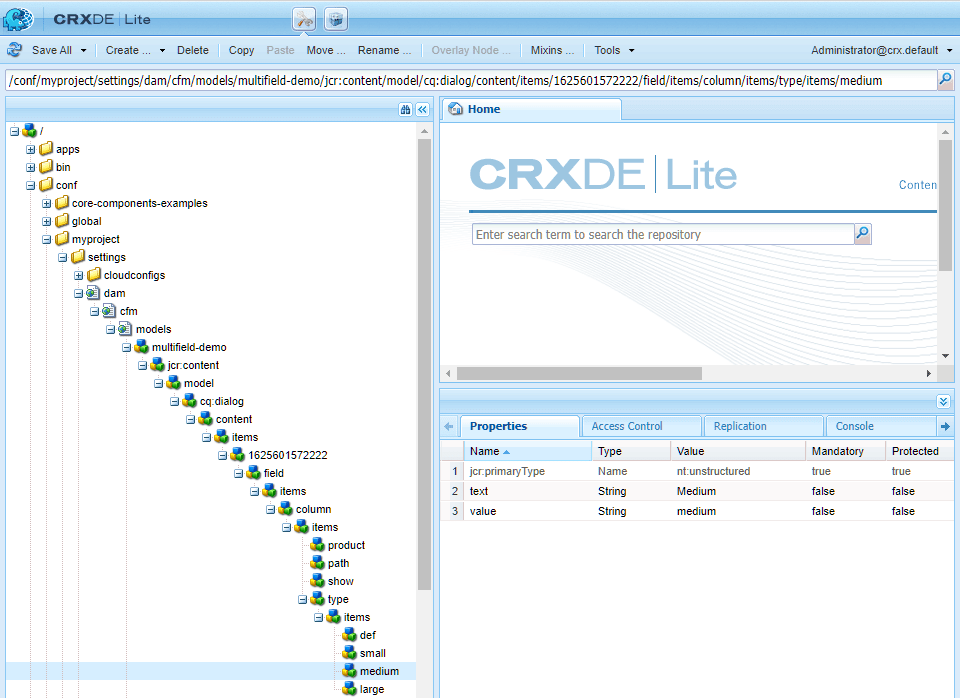Select the def node in tree
This screenshot has width=960, height=698.
[367, 635]
